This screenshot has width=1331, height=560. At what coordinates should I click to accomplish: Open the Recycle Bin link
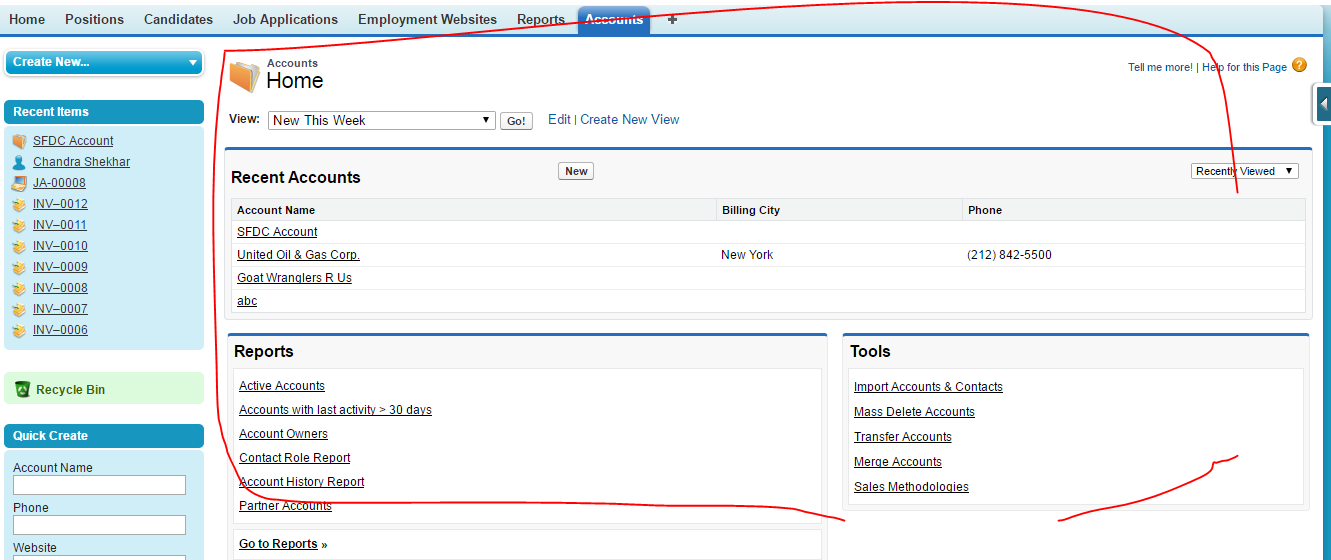(70, 389)
